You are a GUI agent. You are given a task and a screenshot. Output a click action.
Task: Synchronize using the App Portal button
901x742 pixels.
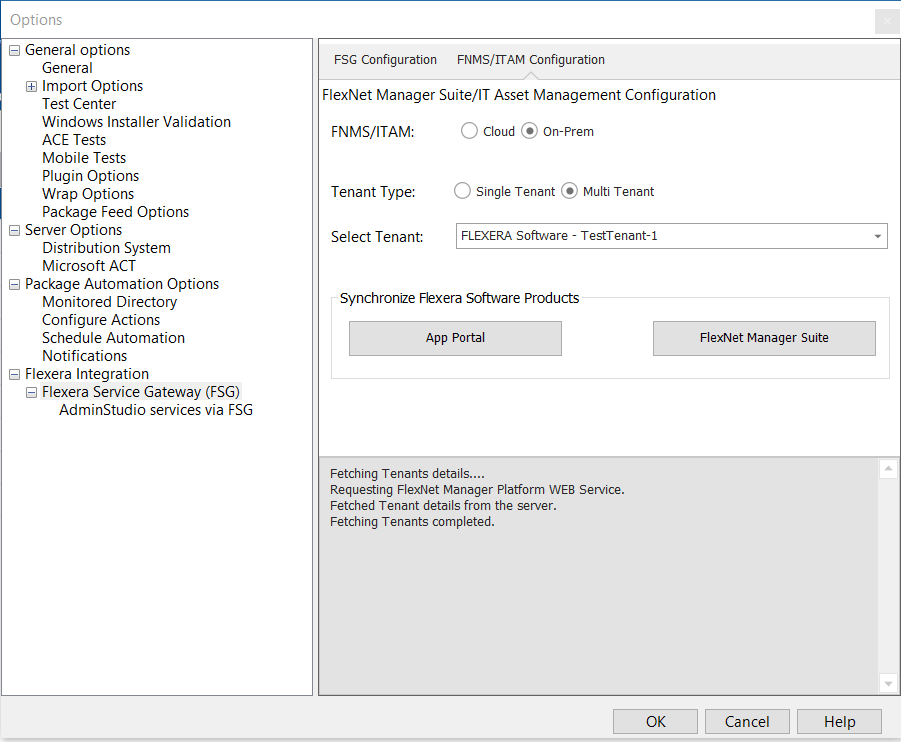click(455, 338)
